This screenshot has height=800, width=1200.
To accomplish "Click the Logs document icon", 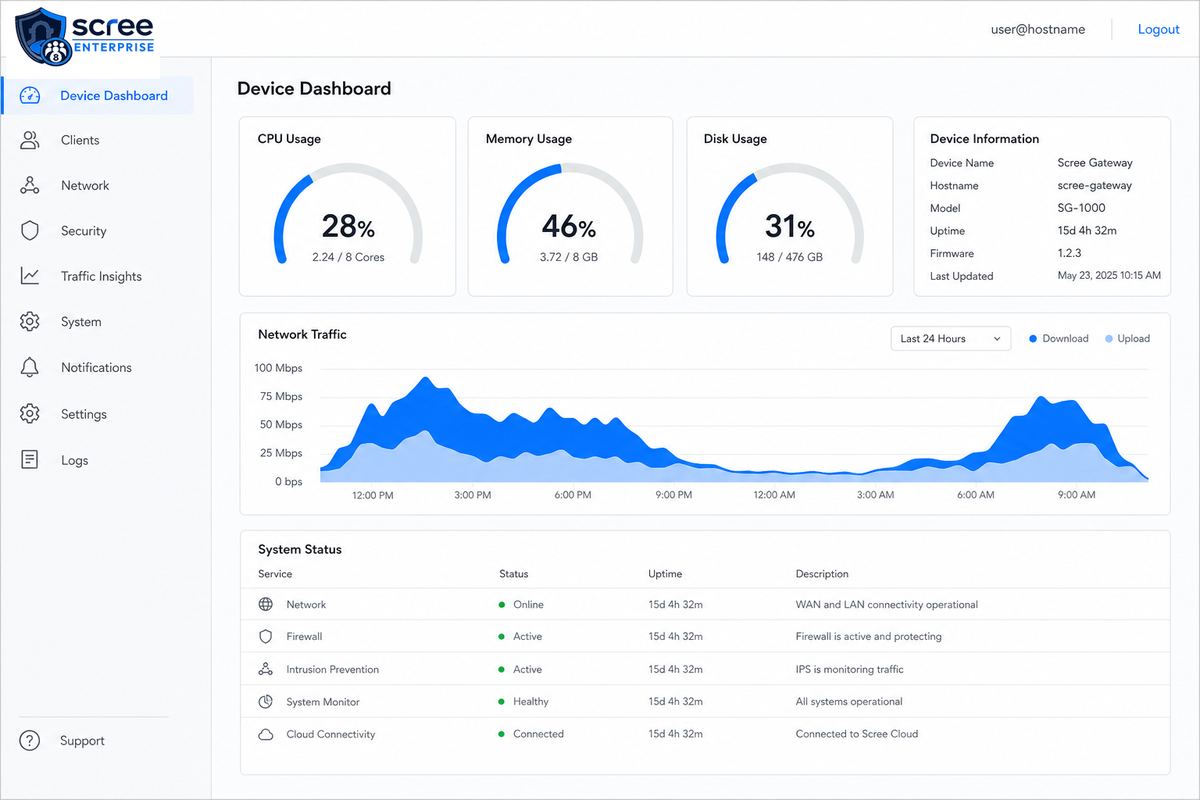I will 30,460.
